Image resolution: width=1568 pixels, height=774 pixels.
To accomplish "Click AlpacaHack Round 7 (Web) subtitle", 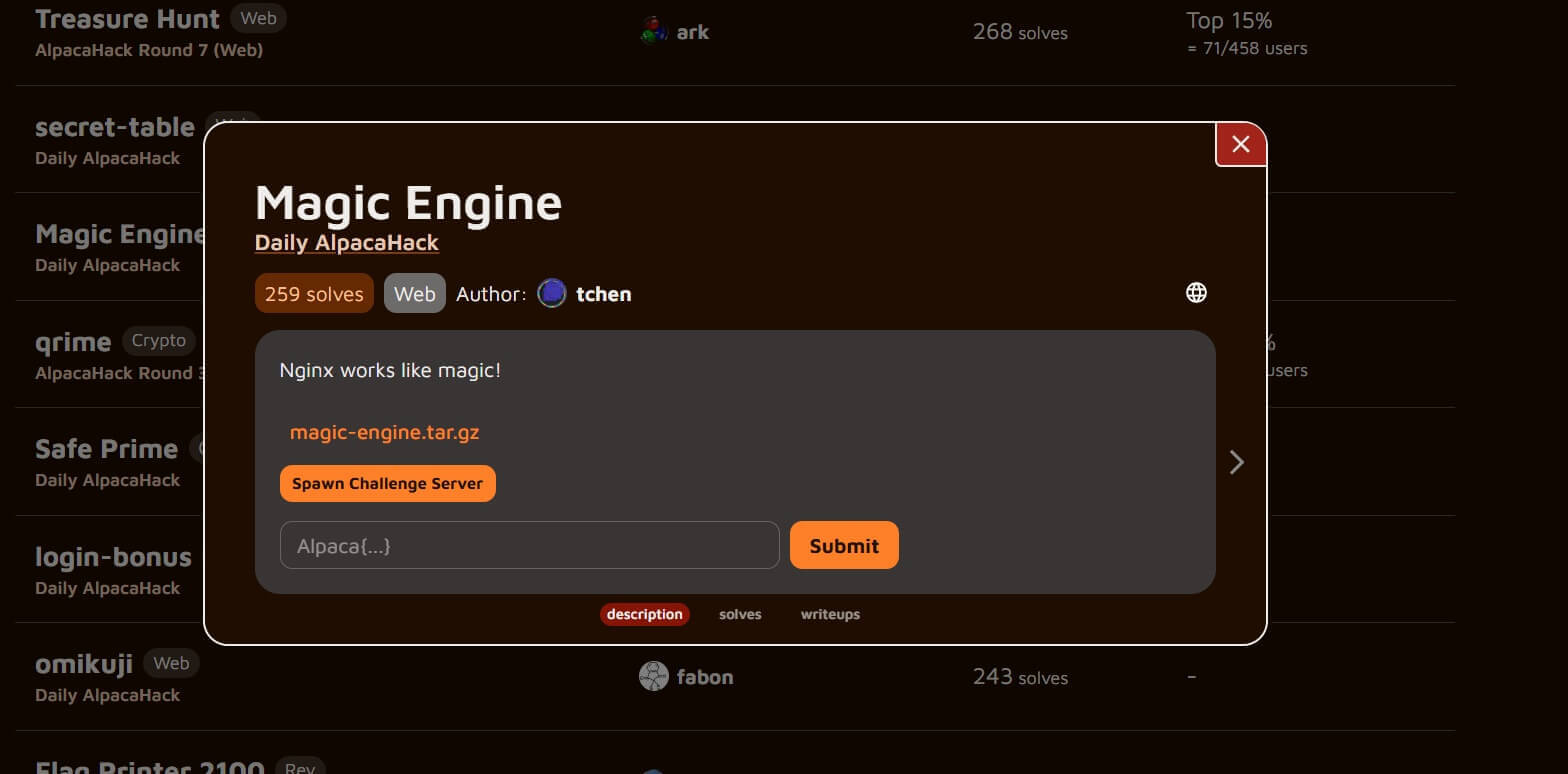I will click(149, 50).
